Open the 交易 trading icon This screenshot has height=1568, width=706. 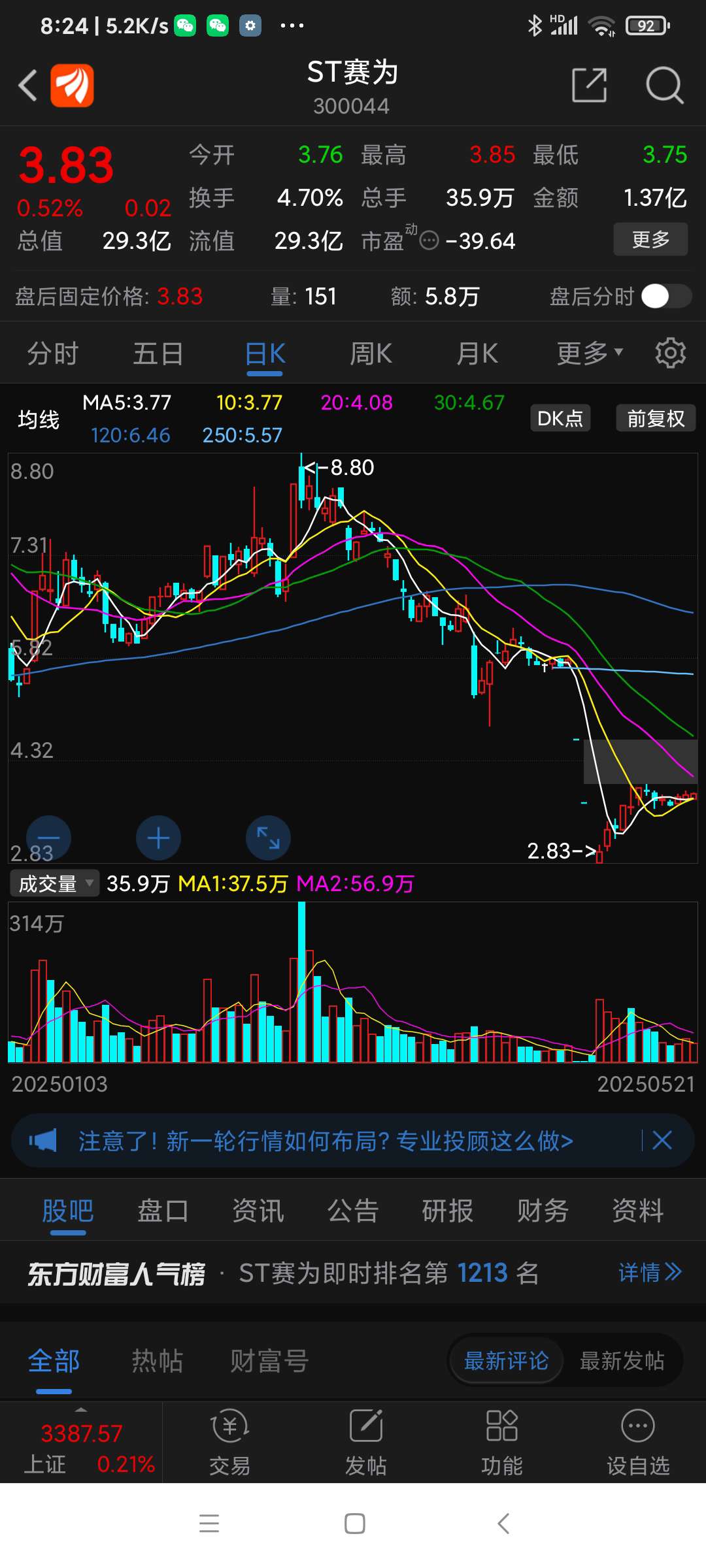[x=229, y=1442]
